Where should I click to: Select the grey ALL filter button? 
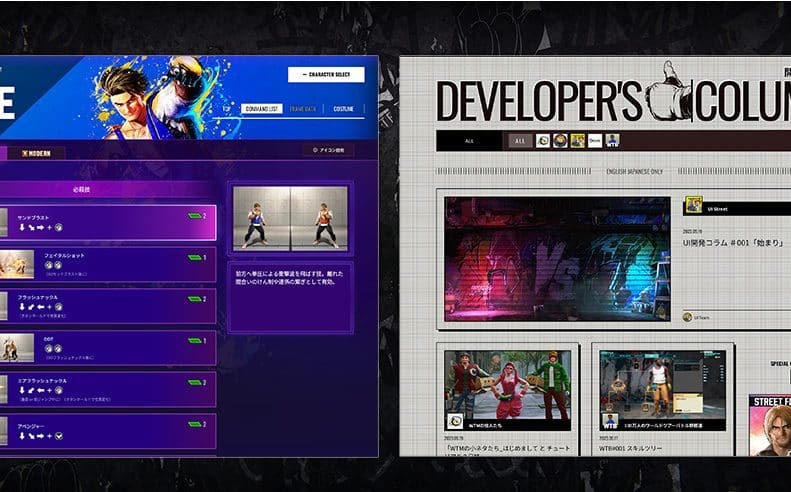click(x=520, y=141)
